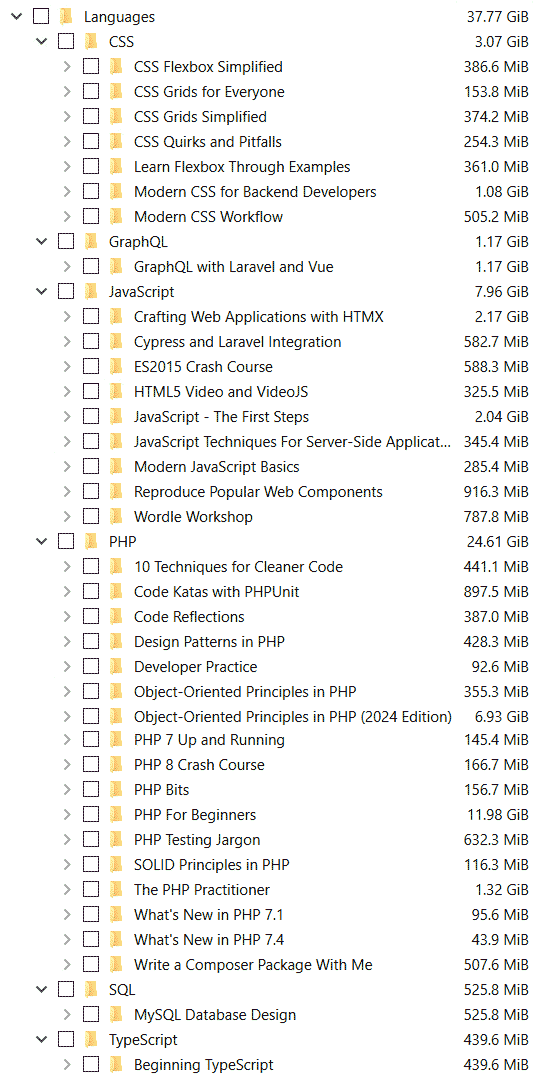Select Code Katas with PHPUnit row
This screenshot has width=537, height=1081.
pyautogui.click(x=216, y=592)
